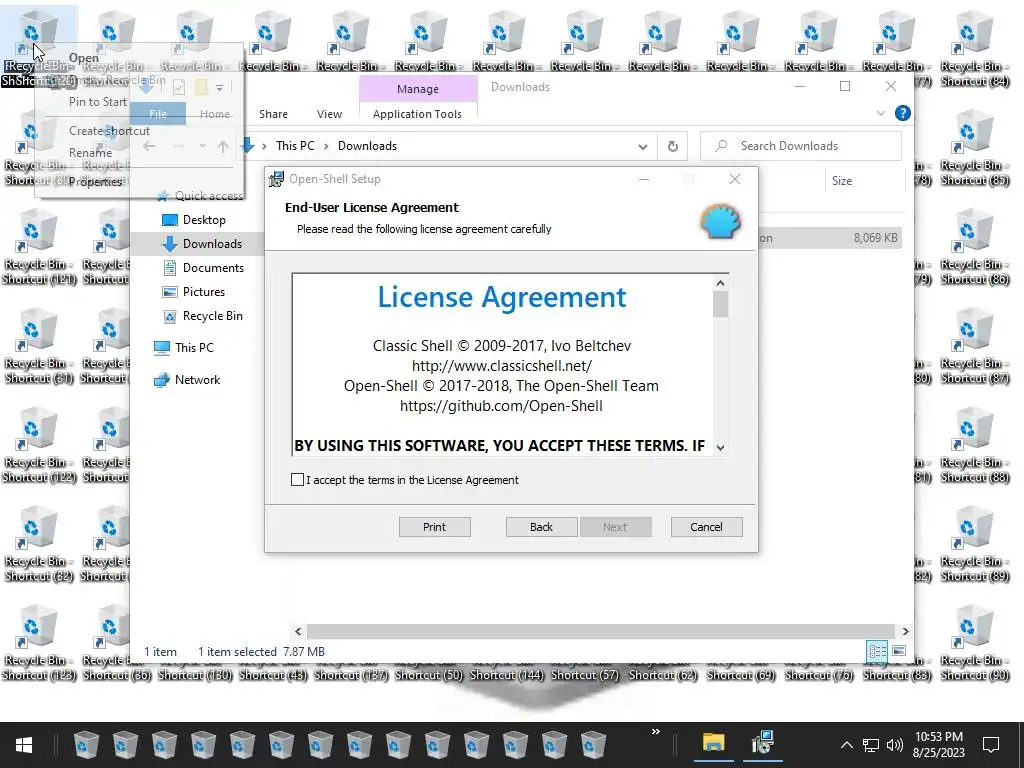Viewport: 1024px width, 768px height.
Task: Select Recycle Bin - Shortcut (123) desktop icon
Action: [39, 644]
